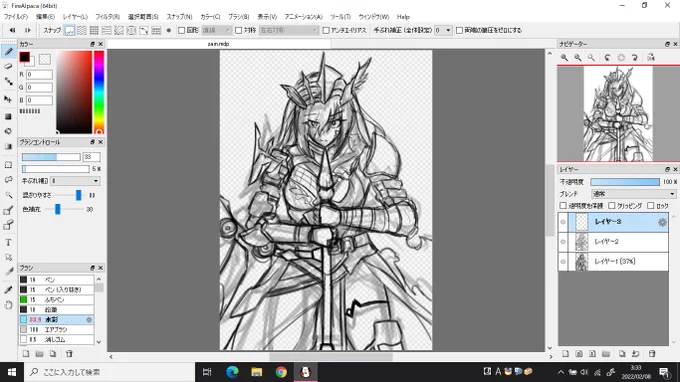The height and width of the screenshot is (382, 680).
Task: Click the rainbow hue bar in color panel
Action: click(99, 92)
